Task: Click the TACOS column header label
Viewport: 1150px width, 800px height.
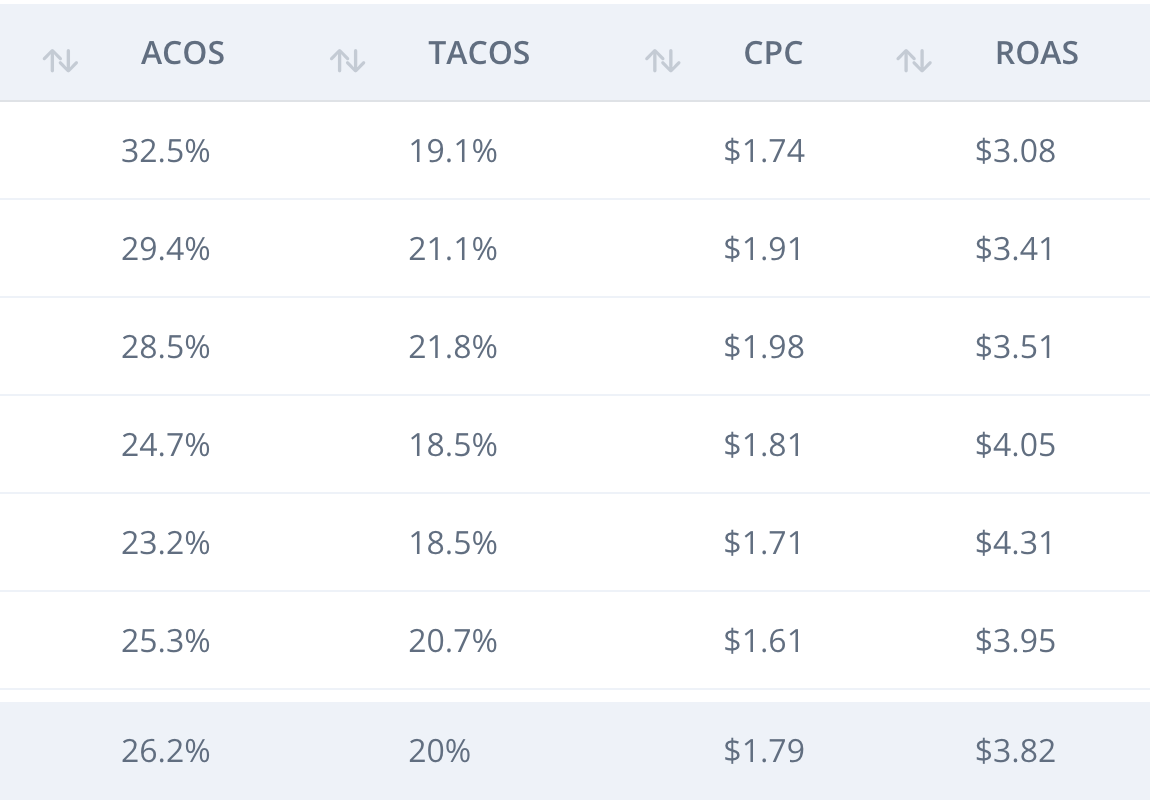Action: pos(479,53)
